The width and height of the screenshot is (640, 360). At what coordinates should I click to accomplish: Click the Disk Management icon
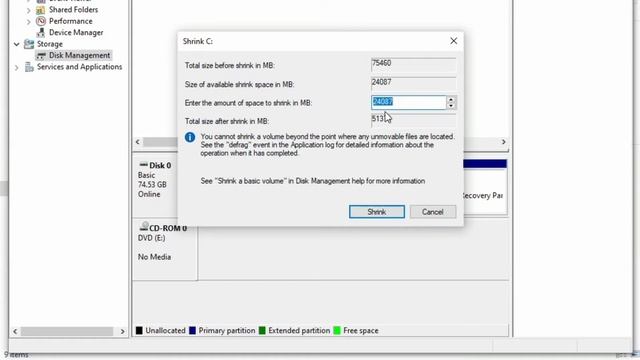[x=41, y=55]
